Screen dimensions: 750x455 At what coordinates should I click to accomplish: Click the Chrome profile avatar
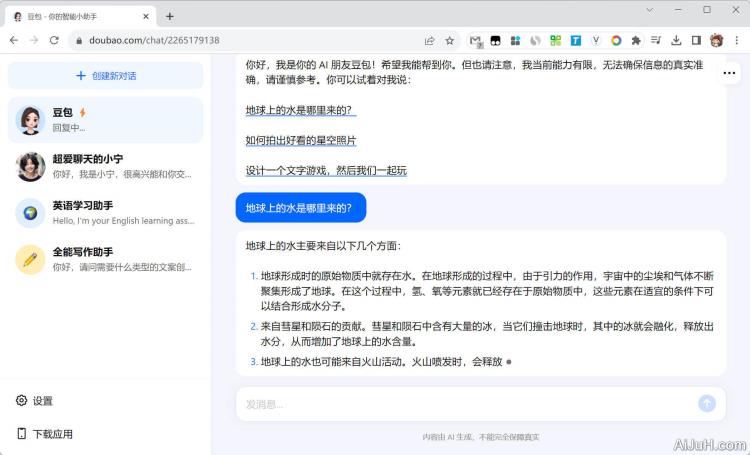716,40
